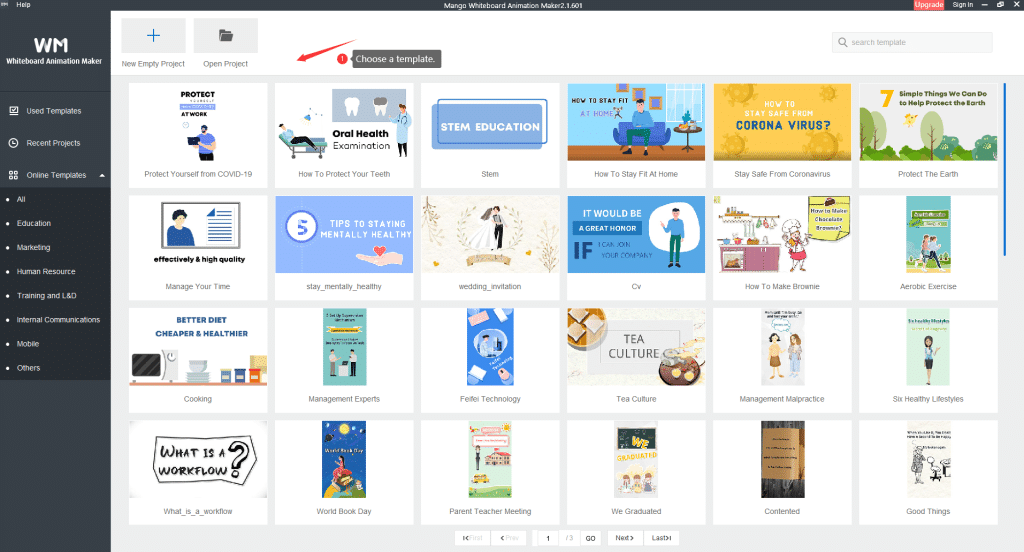Go to the Next page of templates
Viewport: 1024px width, 552px height.
pyautogui.click(x=624, y=538)
